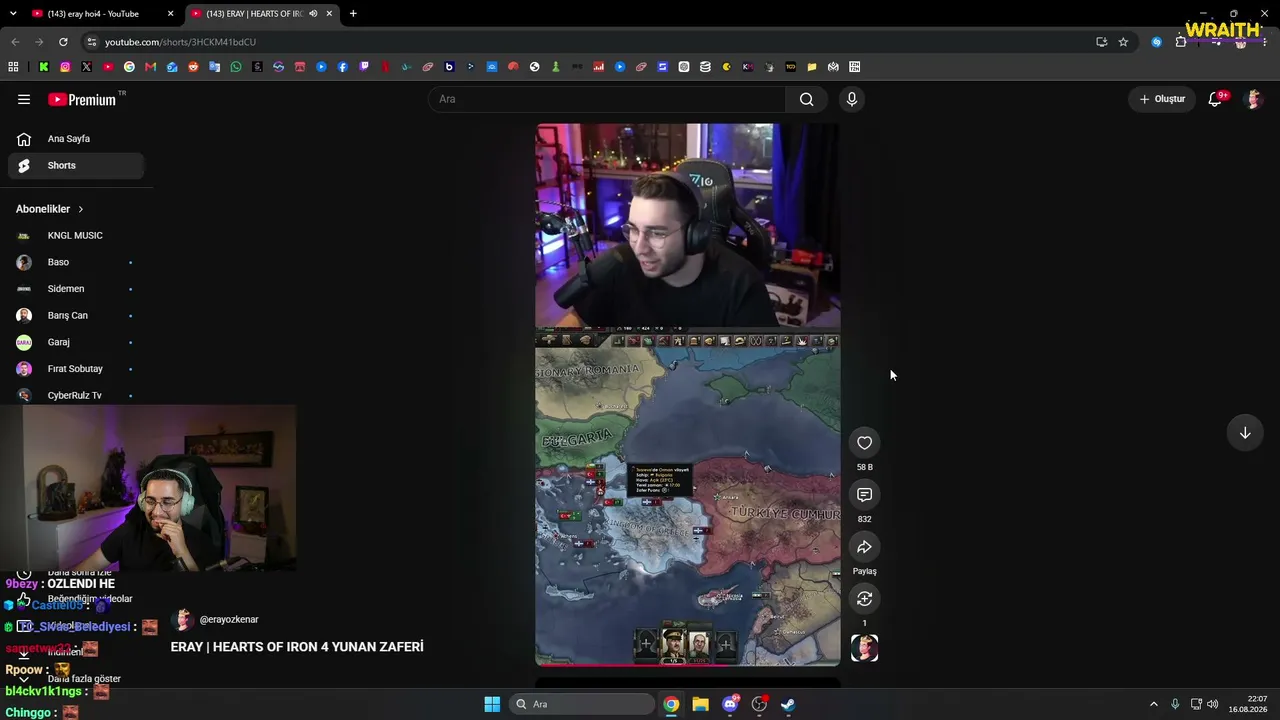The height and width of the screenshot is (720, 1280).
Task: Open the Sidemen channel subscription
Action: [76, 289]
